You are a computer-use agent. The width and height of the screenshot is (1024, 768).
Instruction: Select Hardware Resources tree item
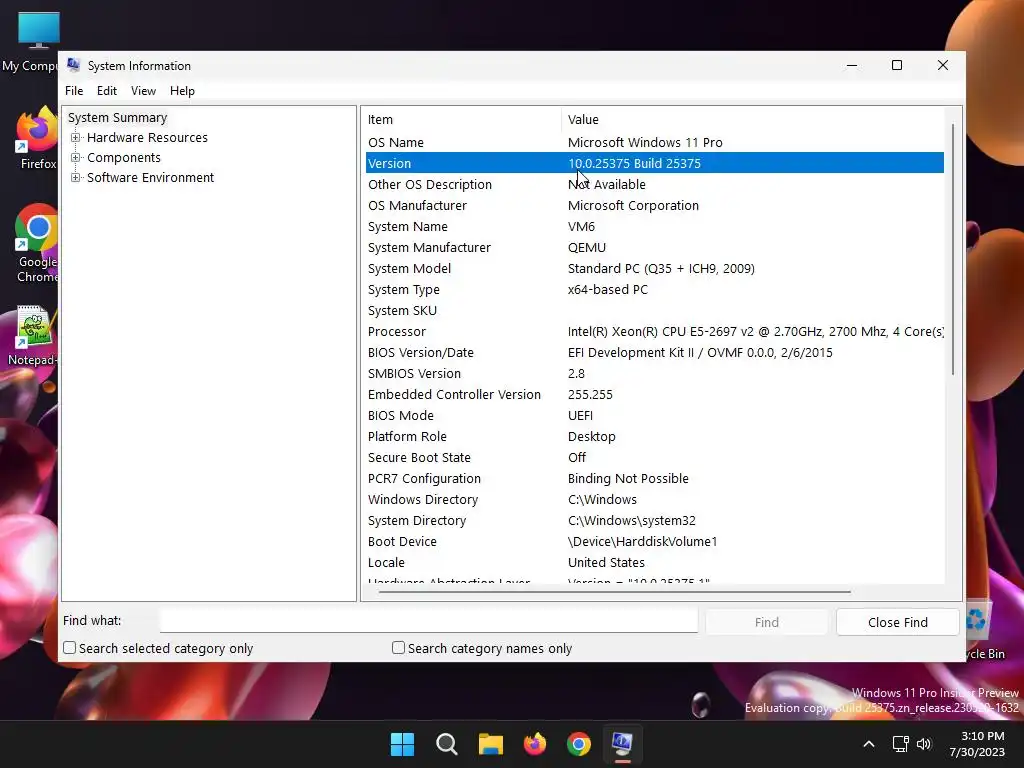tap(147, 138)
